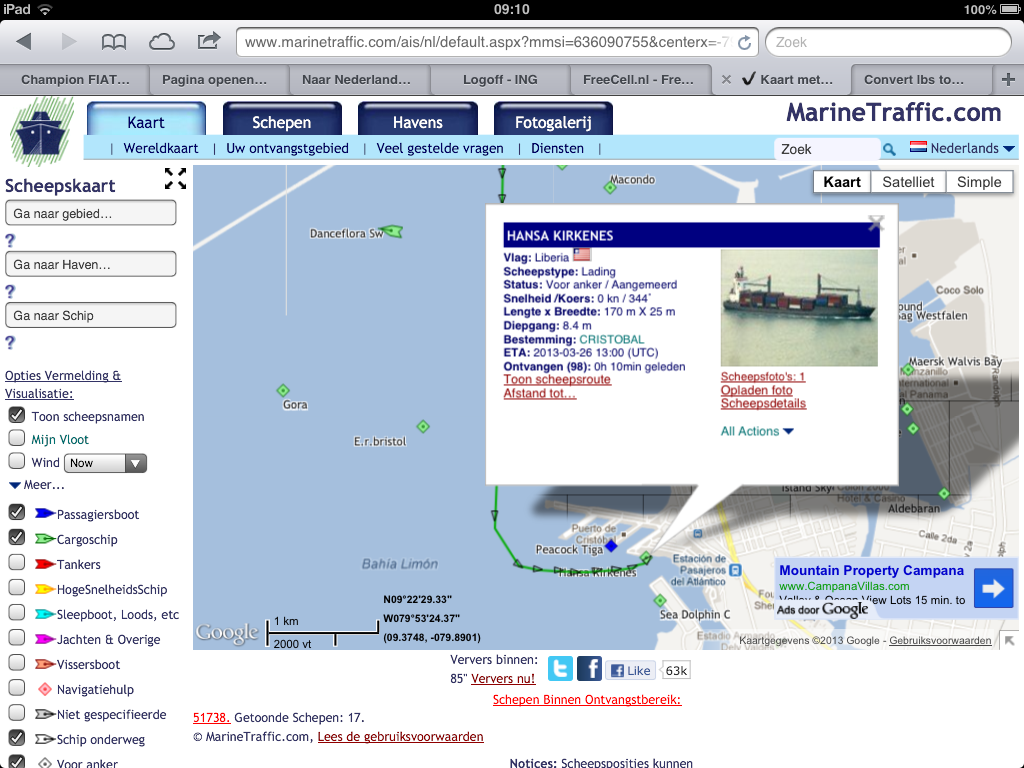Click the Macondo ship marker
Screen dimensions: 1024x768
[x=610, y=188]
